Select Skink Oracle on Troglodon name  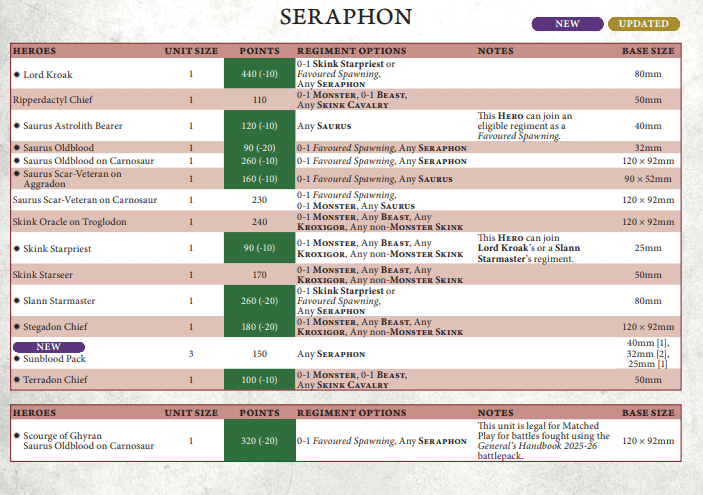point(69,222)
